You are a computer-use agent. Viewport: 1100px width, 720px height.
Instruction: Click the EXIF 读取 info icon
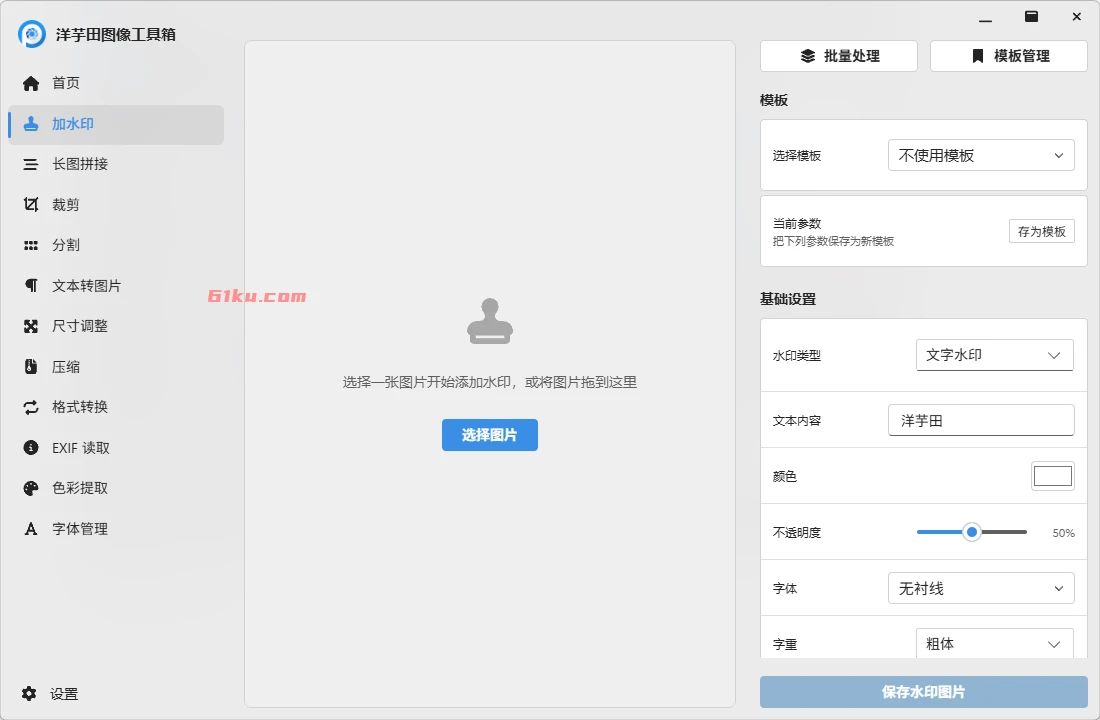point(31,448)
